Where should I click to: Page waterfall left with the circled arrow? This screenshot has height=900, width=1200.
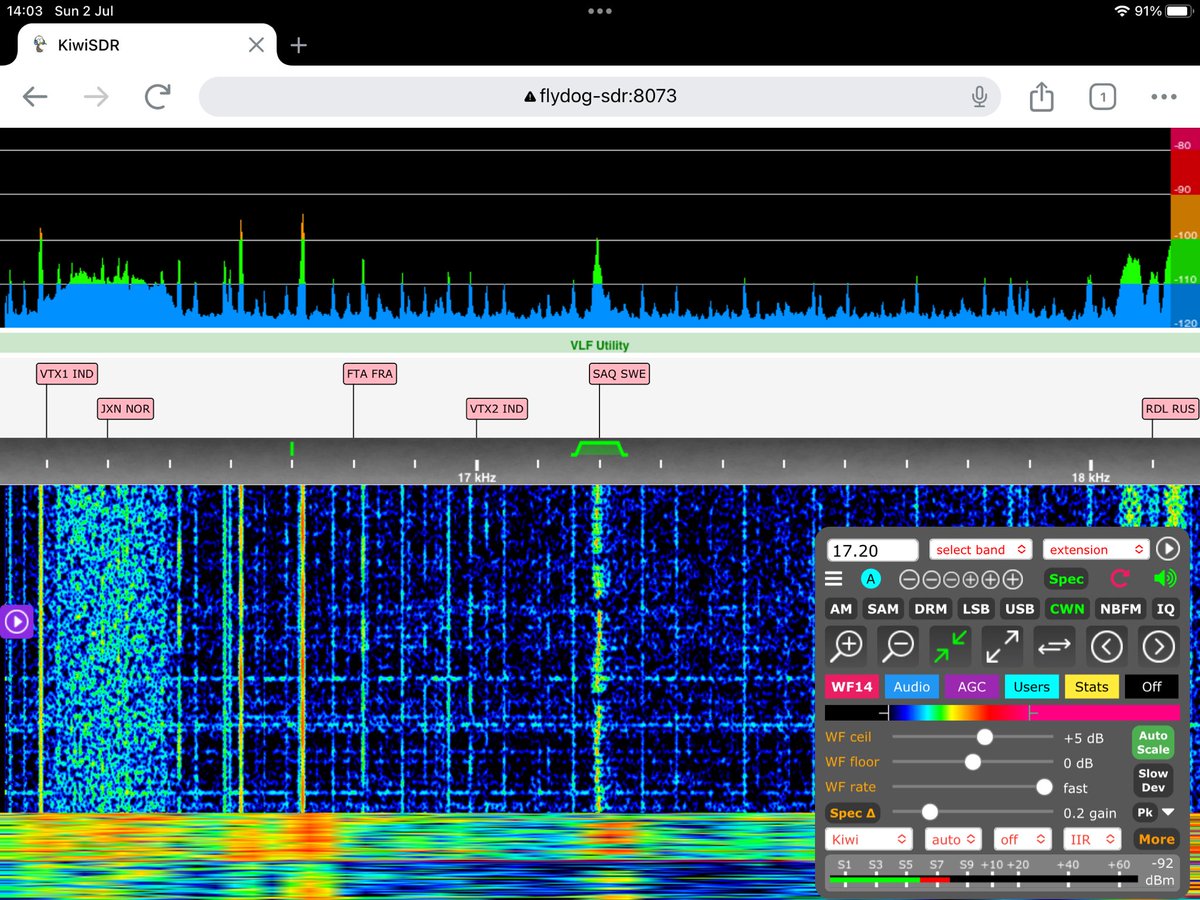(1106, 646)
